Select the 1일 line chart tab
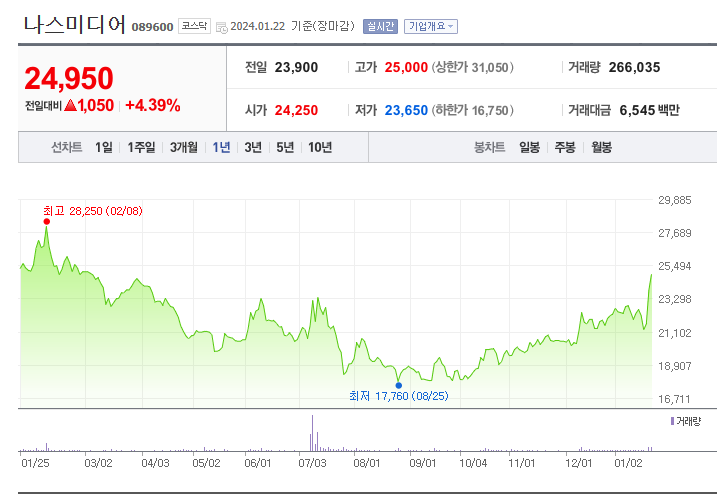The height and width of the screenshot is (494, 717). coord(104,147)
